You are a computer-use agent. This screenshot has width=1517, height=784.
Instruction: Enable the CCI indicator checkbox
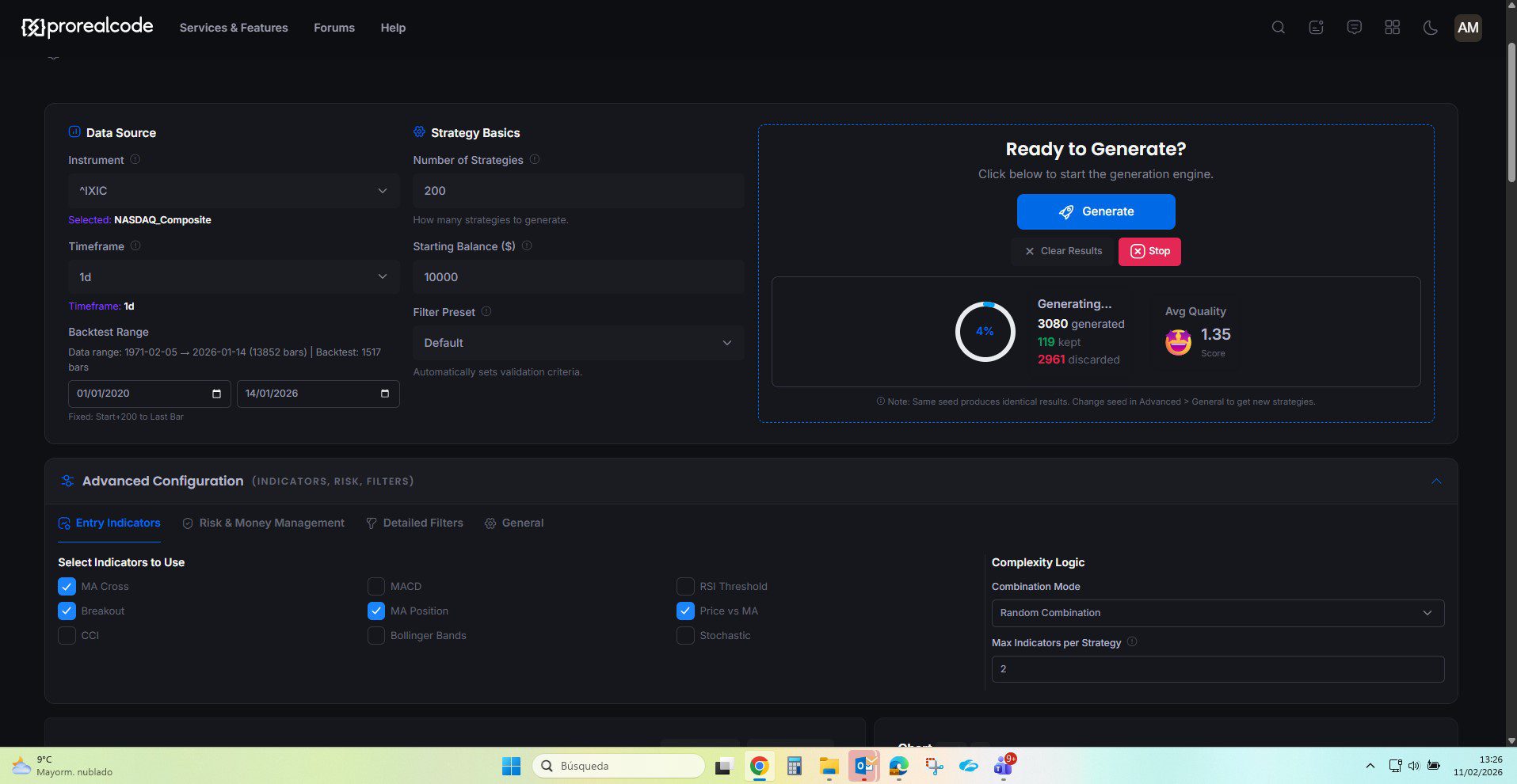[x=67, y=635]
